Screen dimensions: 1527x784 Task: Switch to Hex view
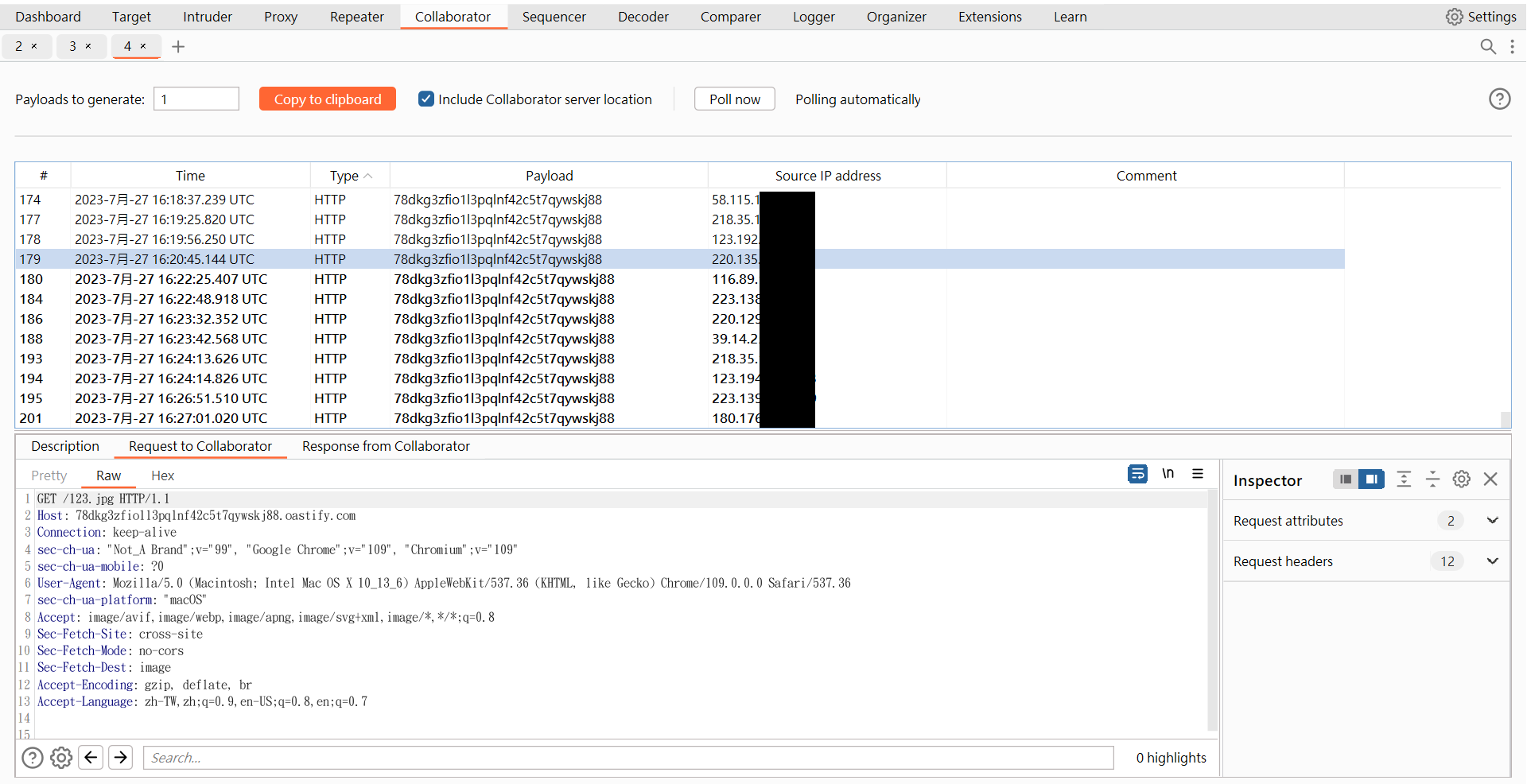click(162, 475)
